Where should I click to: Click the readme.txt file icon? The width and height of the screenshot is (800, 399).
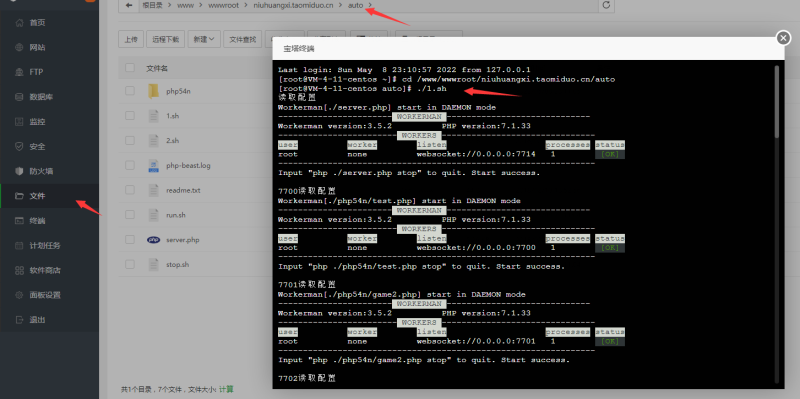(x=153, y=190)
